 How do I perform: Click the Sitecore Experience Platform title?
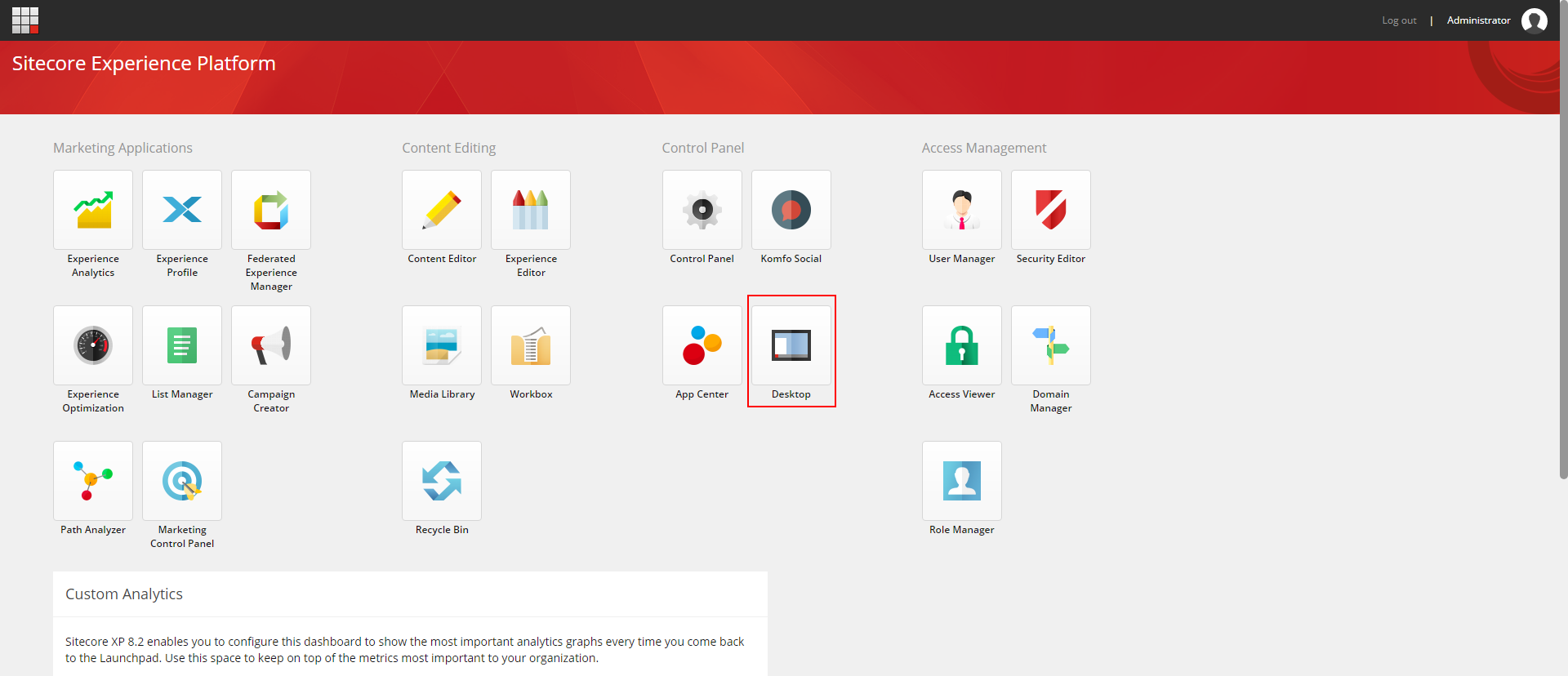point(144,64)
